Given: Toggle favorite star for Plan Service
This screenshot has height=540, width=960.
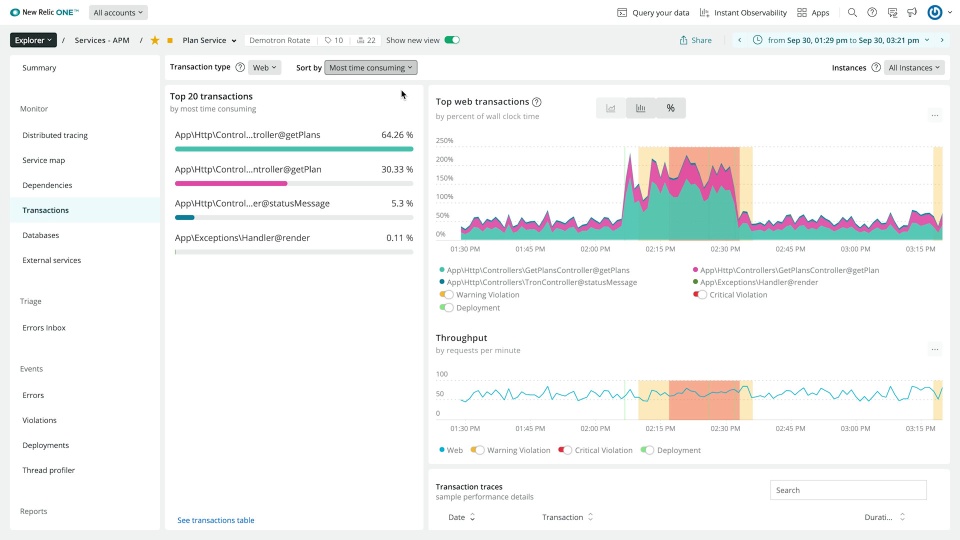Looking at the screenshot, I should 155,40.
